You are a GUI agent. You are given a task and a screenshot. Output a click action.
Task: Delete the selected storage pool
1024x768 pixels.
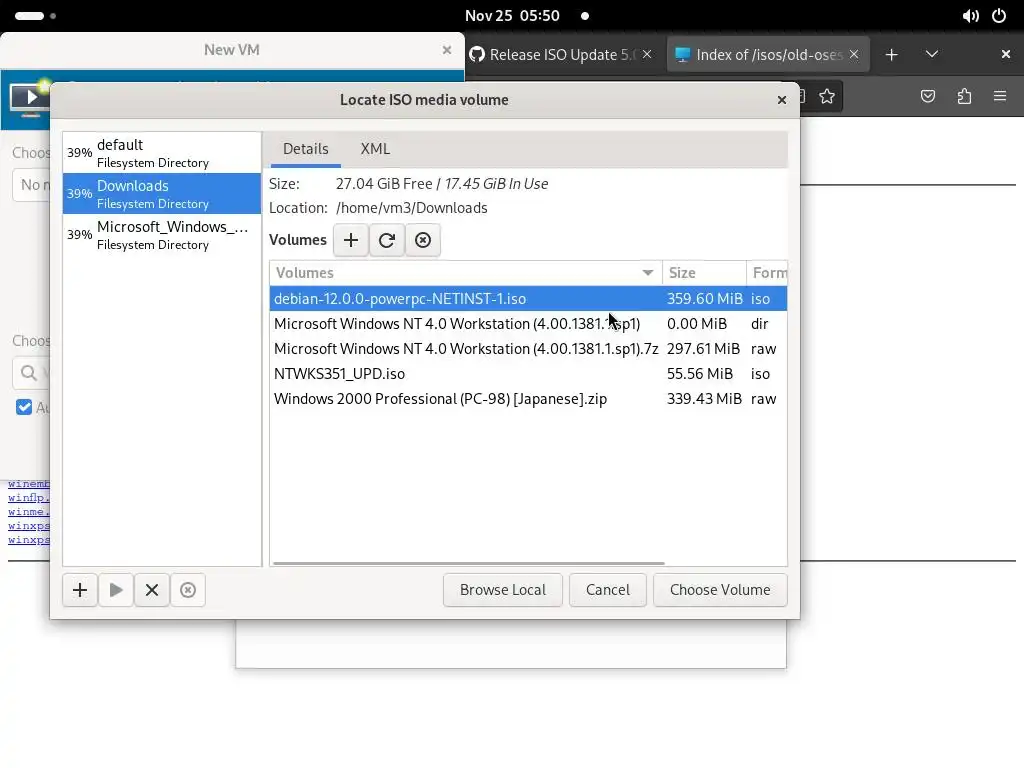click(188, 590)
